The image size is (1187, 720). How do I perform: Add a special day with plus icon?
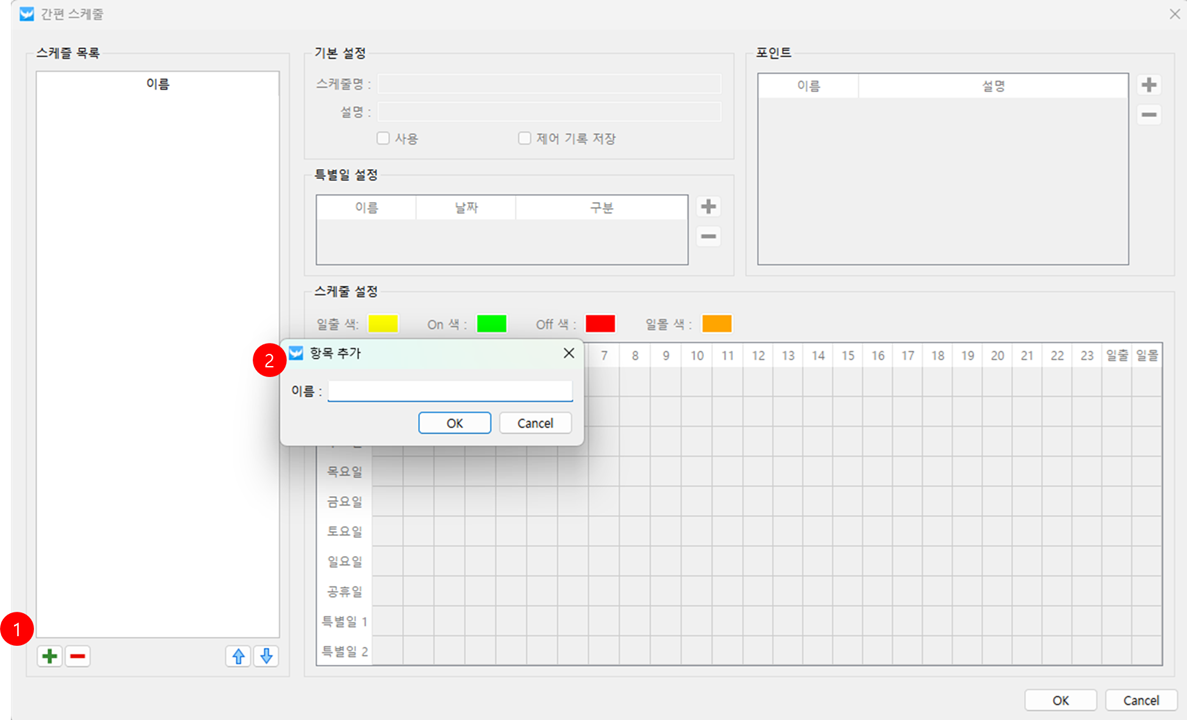coord(709,207)
